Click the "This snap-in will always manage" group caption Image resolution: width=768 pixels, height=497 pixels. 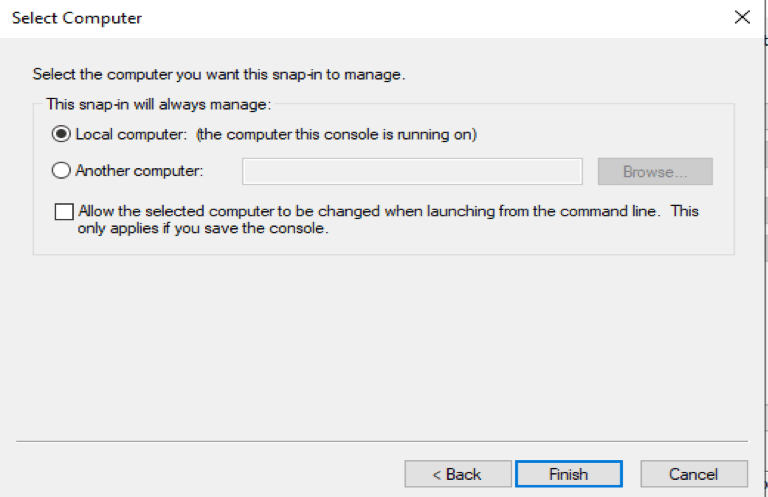[158, 103]
